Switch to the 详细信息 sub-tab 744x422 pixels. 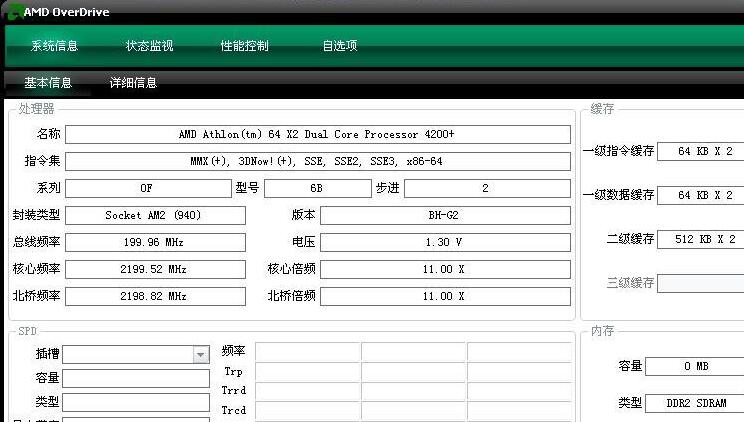pos(133,83)
